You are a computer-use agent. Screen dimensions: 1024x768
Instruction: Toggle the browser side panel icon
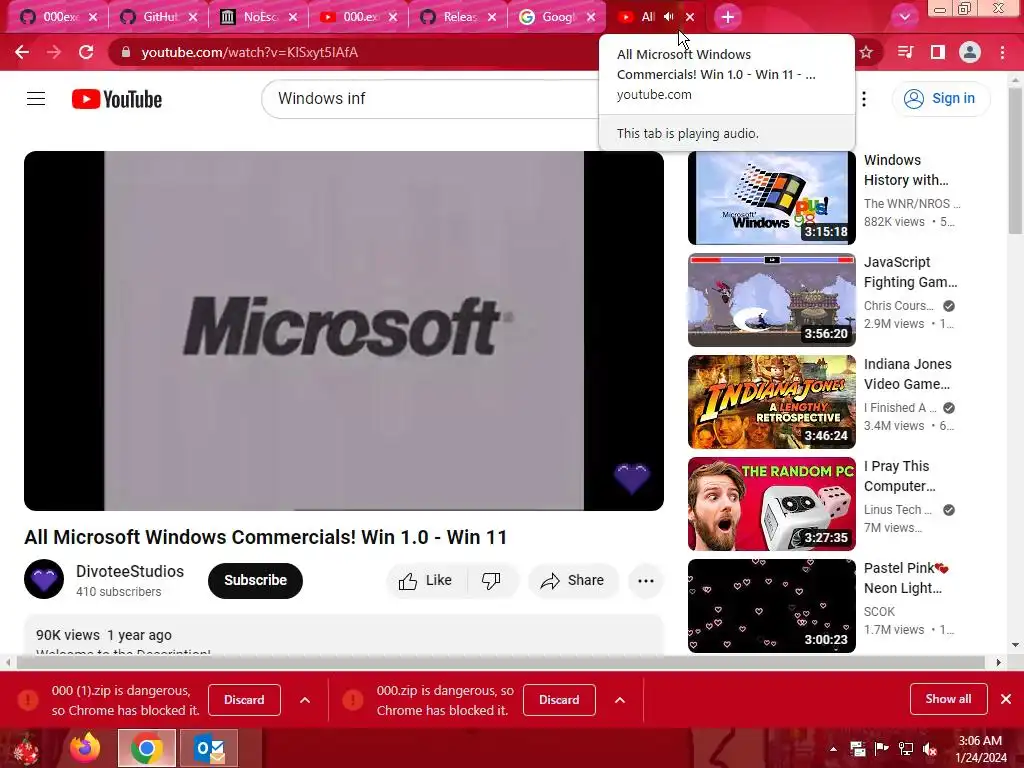(x=938, y=52)
